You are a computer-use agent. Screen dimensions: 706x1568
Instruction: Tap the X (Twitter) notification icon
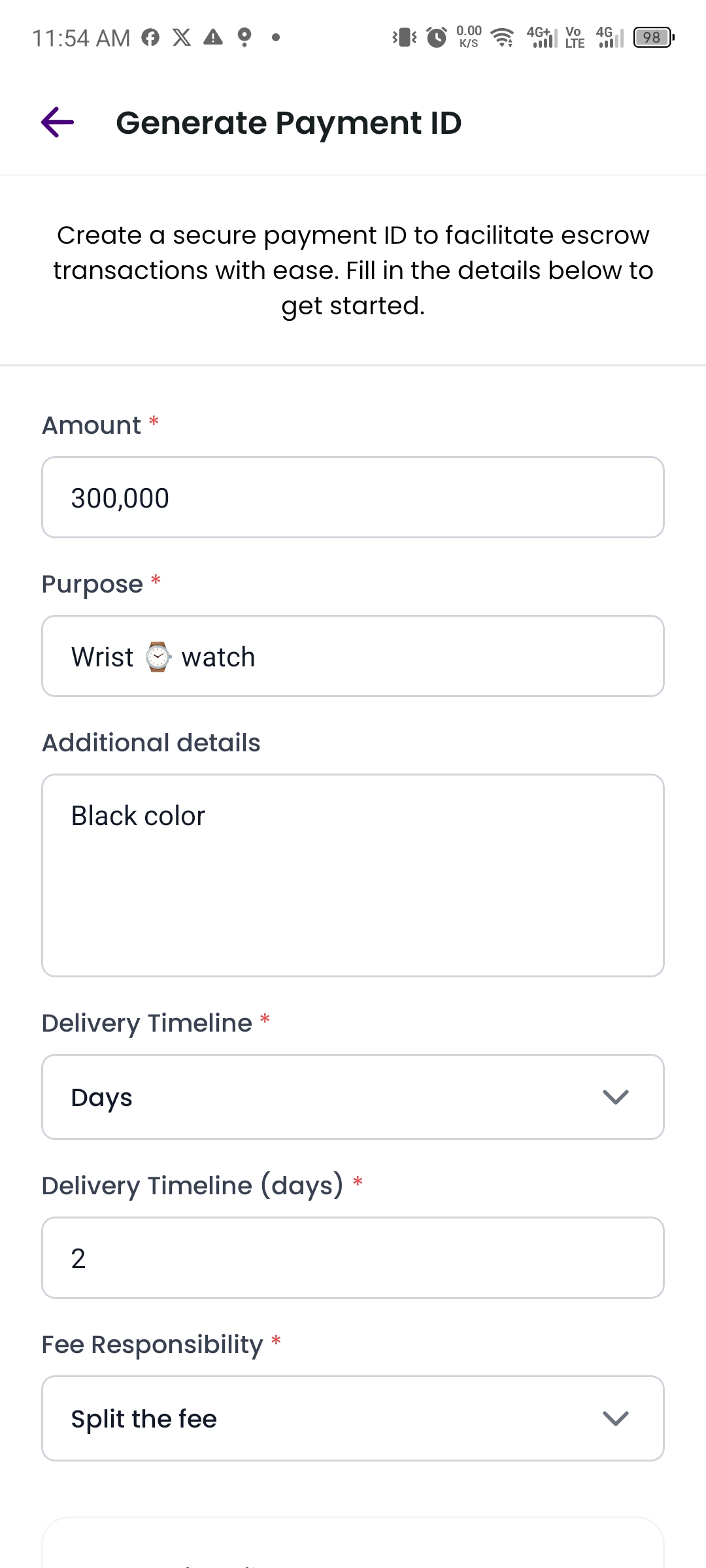tap(182, 37)
